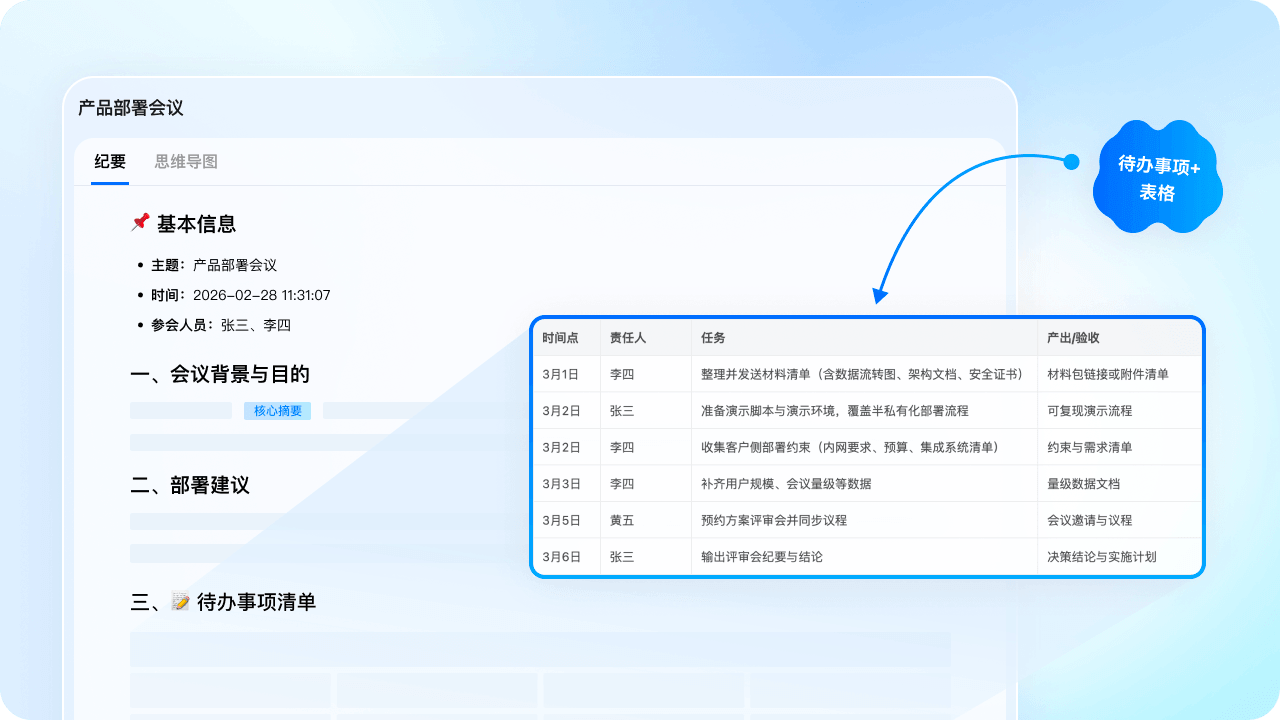
Task: Select the 3月6日 row's 输出评审会纪要与结论 task
Action: pyautogui.click(x=762, y=557)
